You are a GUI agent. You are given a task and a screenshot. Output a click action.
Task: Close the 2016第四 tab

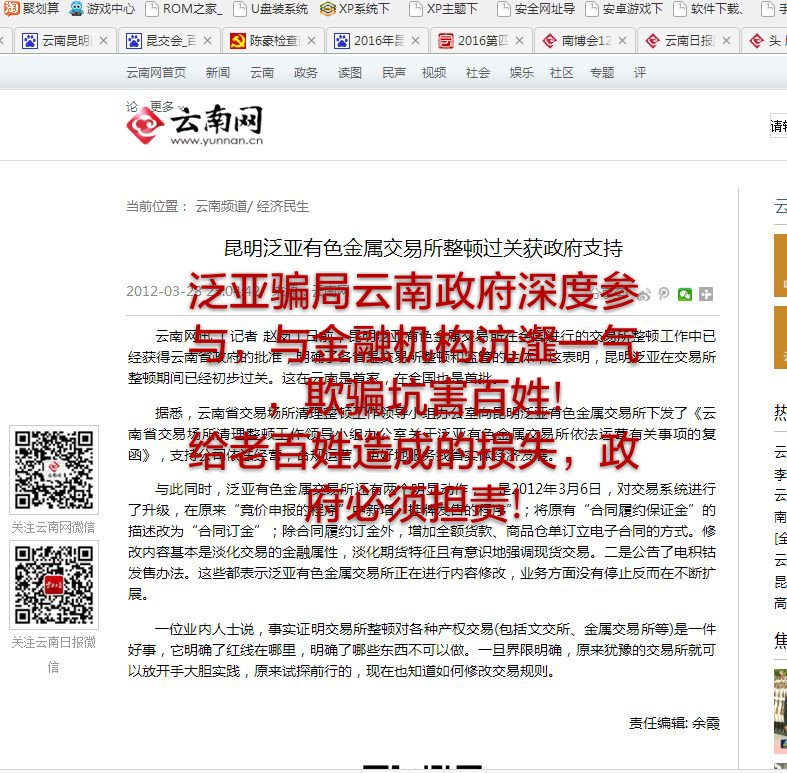click(x=519, y=41)
